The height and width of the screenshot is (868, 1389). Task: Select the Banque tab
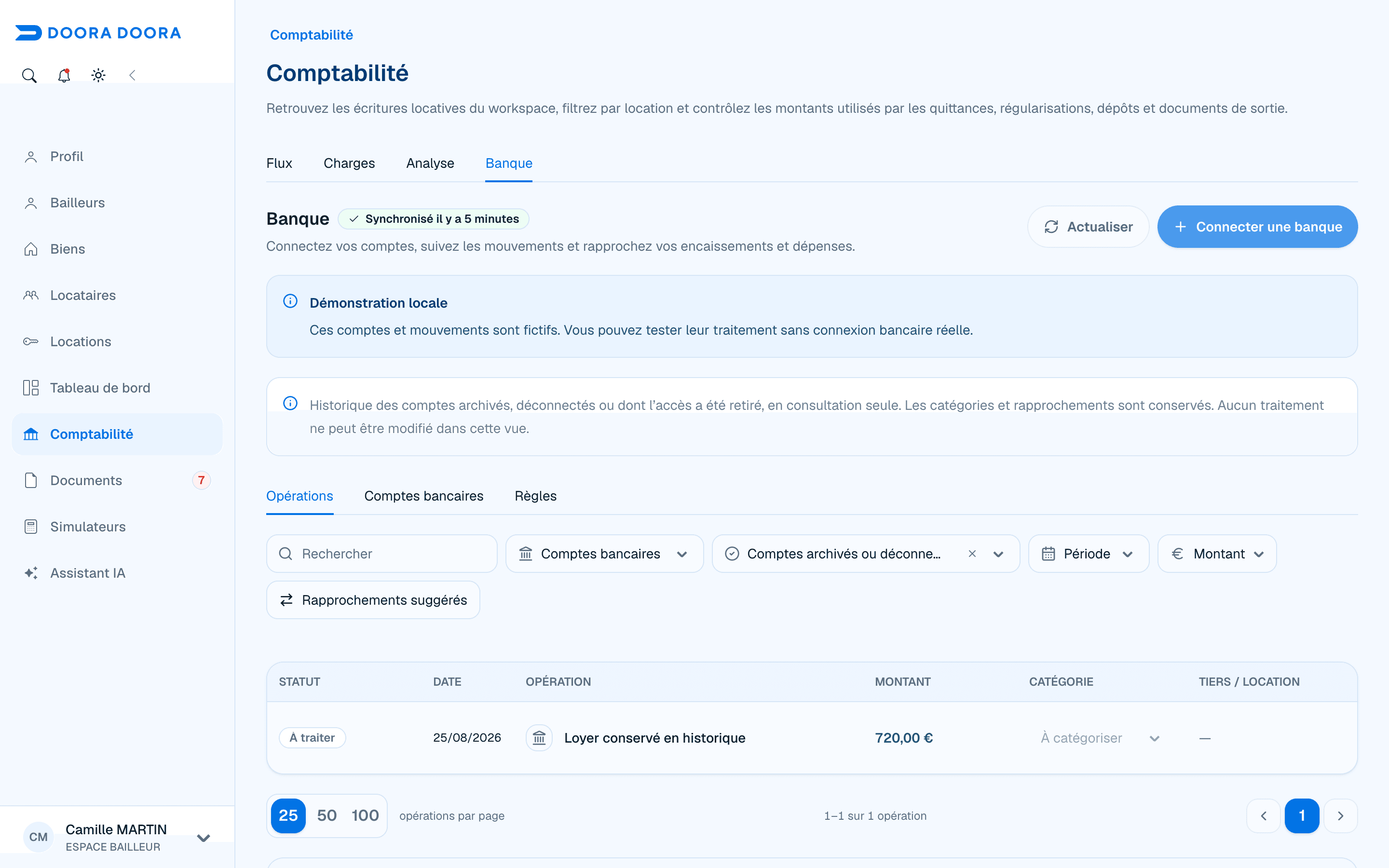[508, 163]
